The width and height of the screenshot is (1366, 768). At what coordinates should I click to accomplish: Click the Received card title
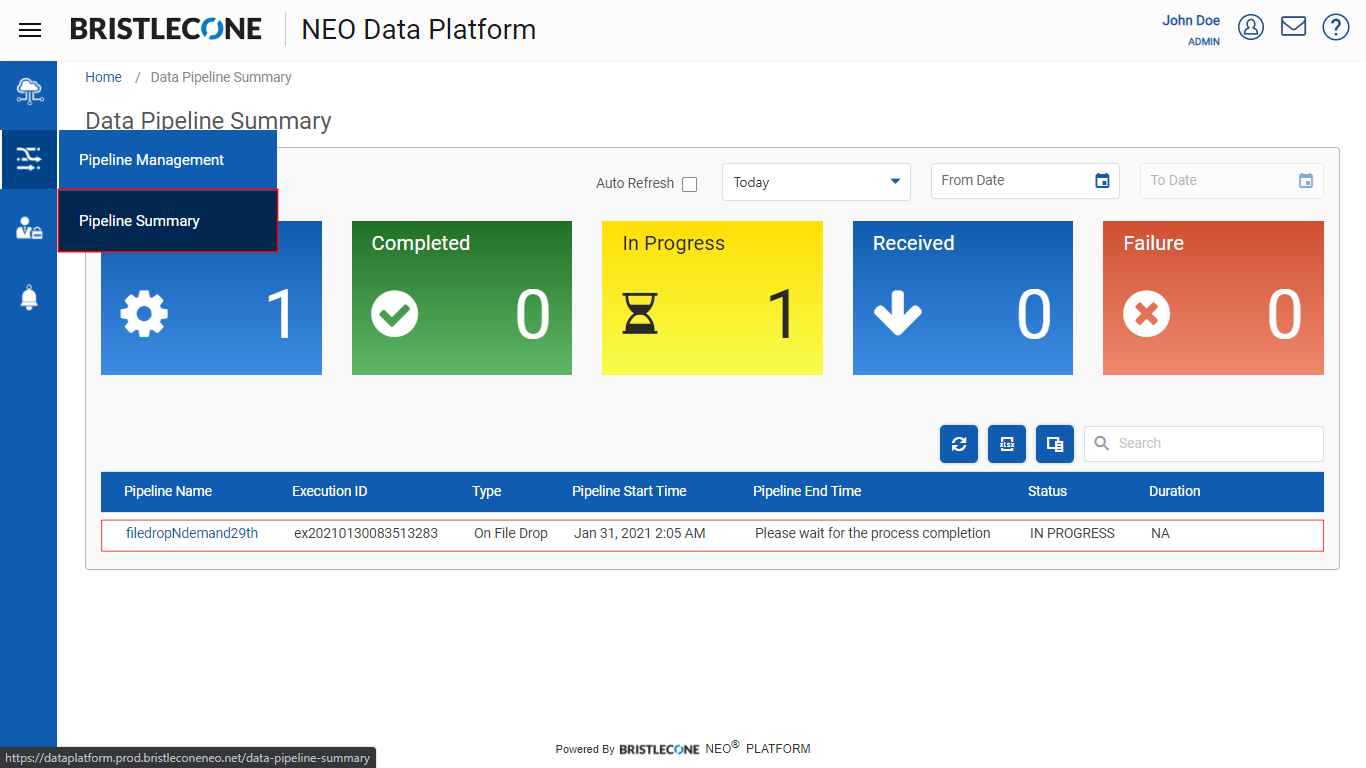click(914, 243)
